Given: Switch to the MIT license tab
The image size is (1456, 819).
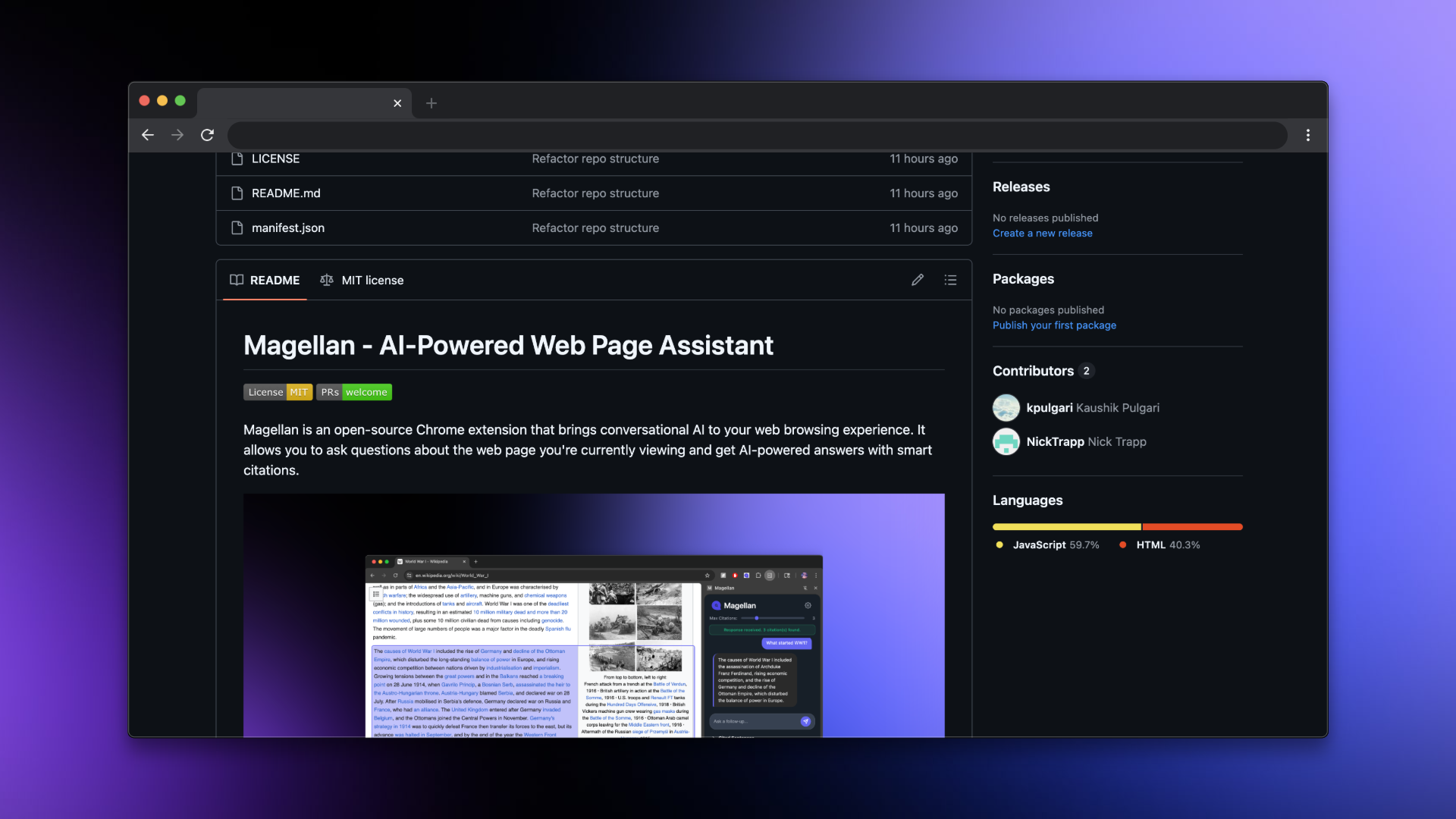Looking at the screenshot, I should click(x=362, y=280).
